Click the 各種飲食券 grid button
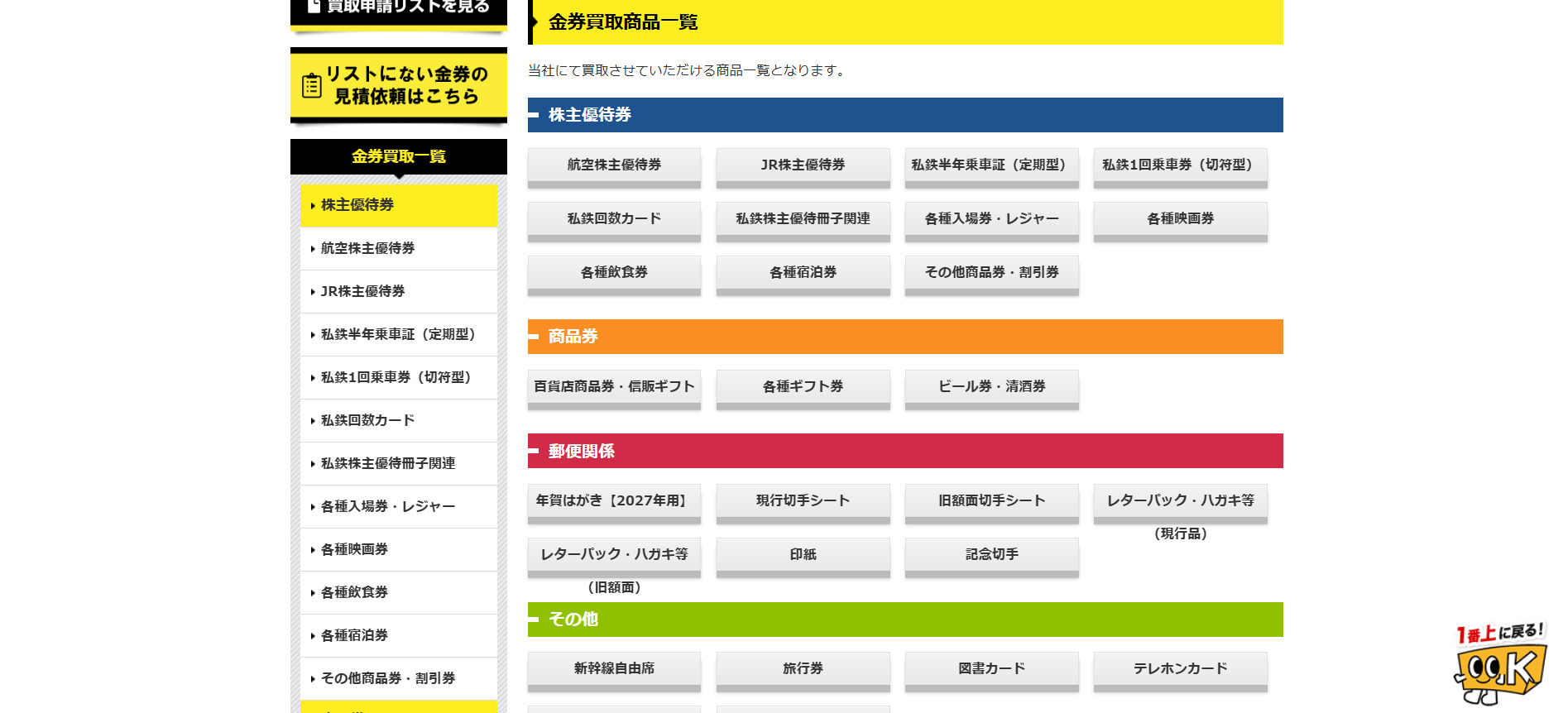The height and width of the screenshot is (713, 1568). point(614,275)
